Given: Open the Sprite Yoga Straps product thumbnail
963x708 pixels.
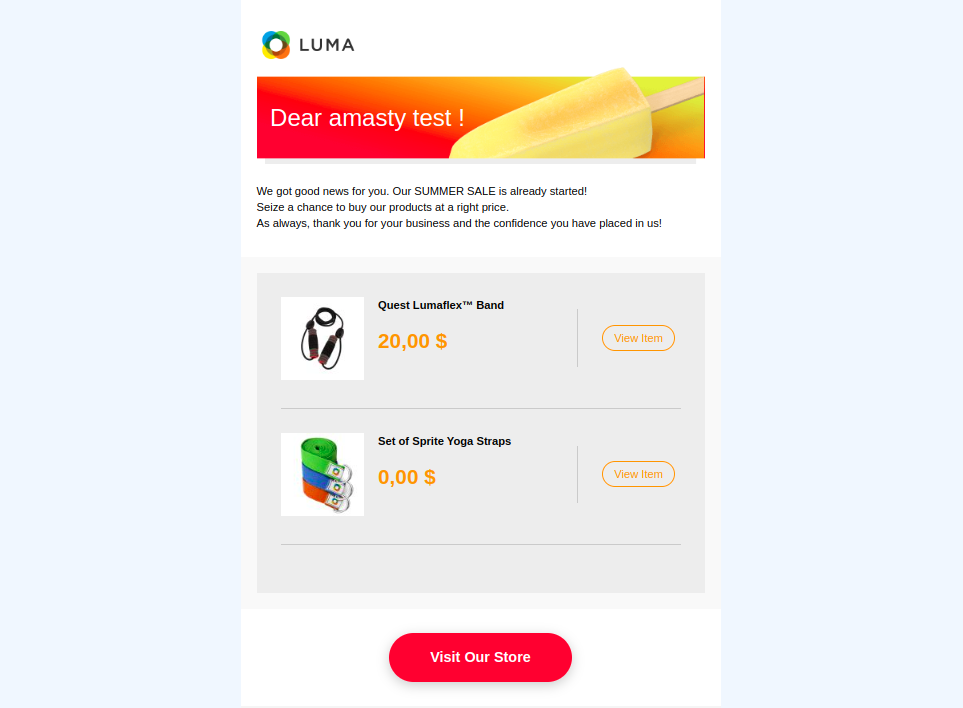Looking at the screenshot, I should (322, 475).
